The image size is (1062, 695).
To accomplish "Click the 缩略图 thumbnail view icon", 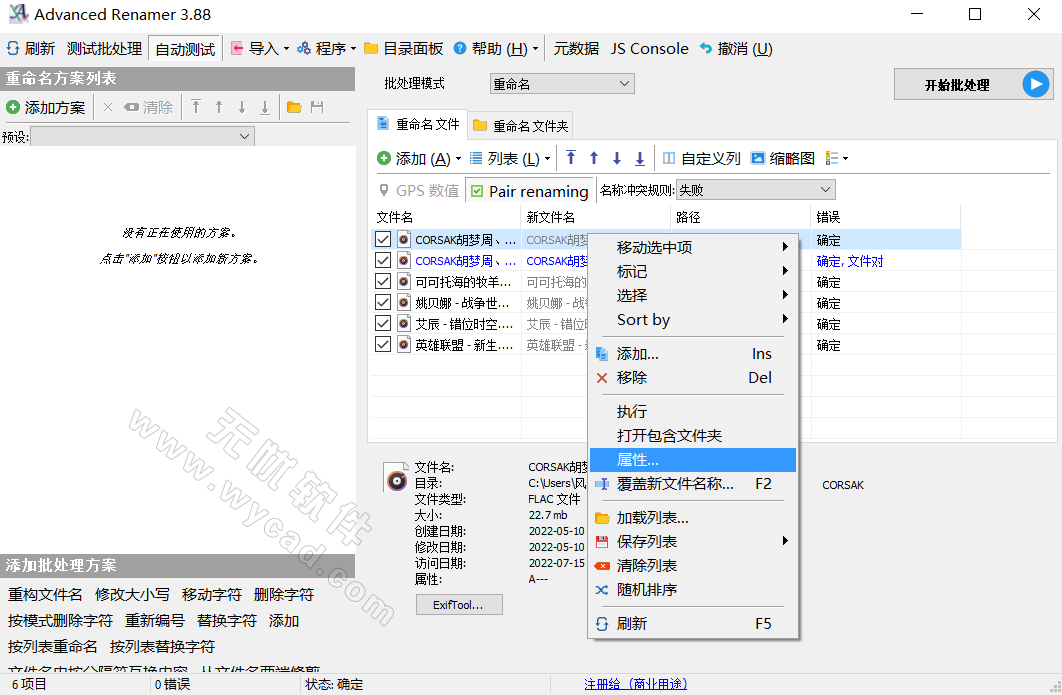I will coord(758,158).
